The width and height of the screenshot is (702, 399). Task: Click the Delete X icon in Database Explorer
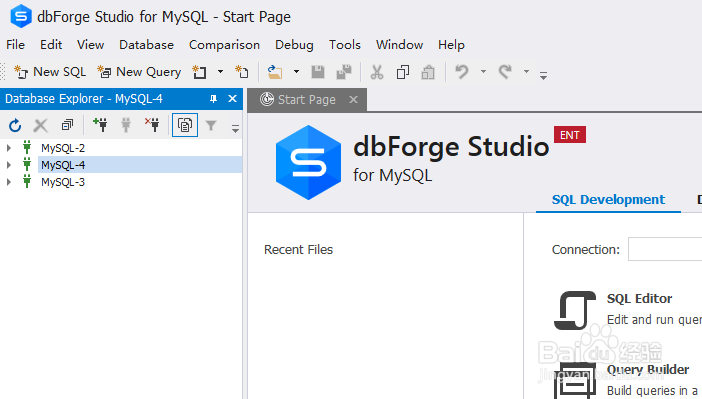[x=41, y=125]
